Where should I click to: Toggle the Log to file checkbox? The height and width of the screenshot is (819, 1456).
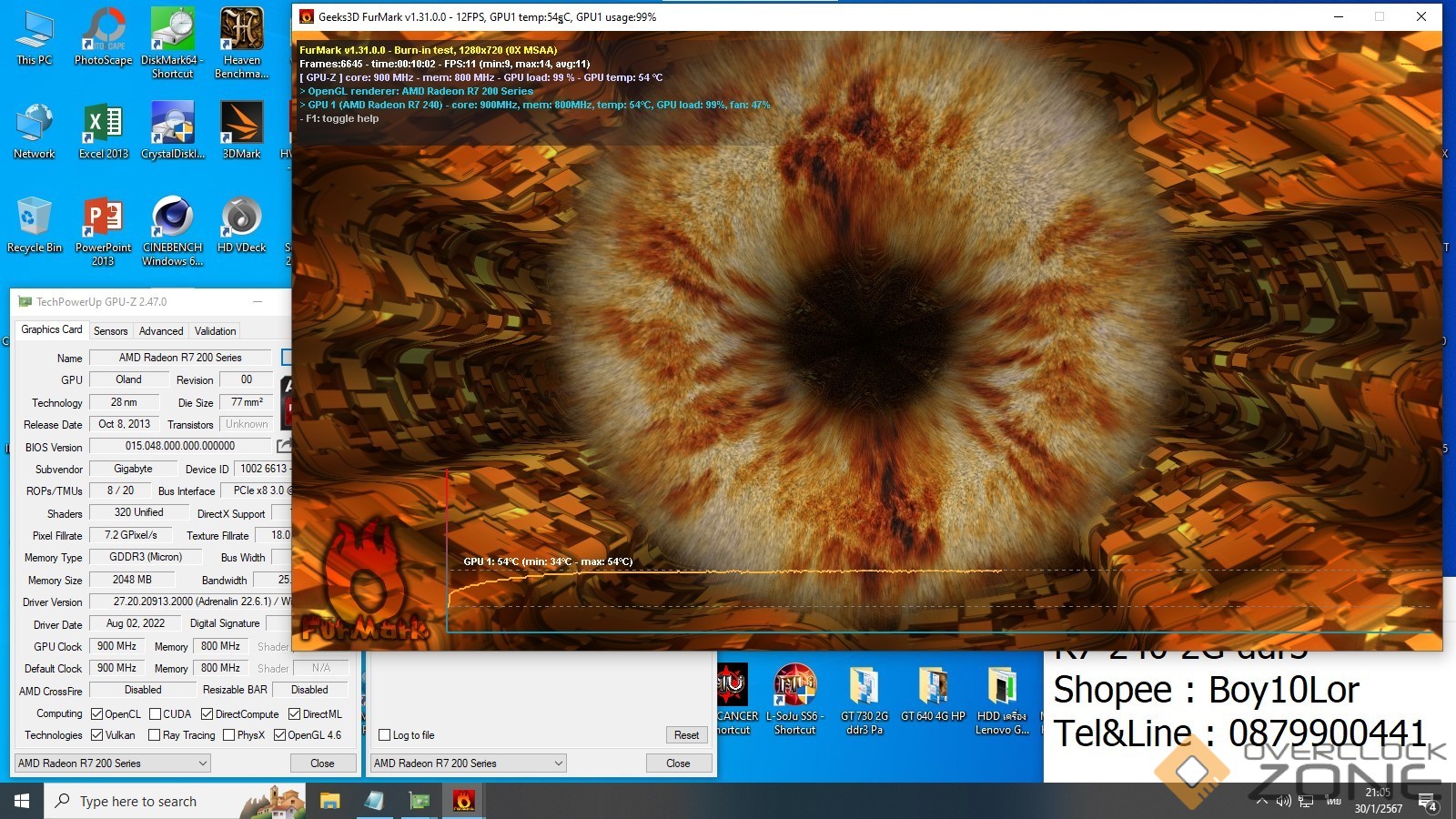tap(385, 735)
